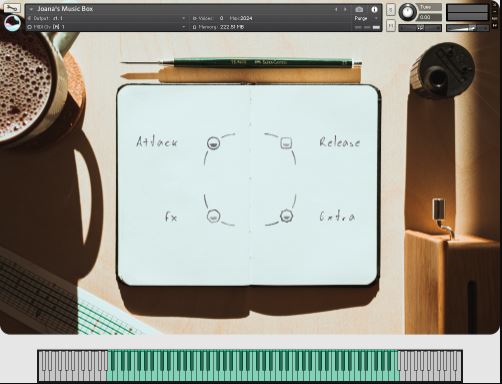Click the Tune value field 0.00
502x384 pixels.
click(x=430, y=17)
